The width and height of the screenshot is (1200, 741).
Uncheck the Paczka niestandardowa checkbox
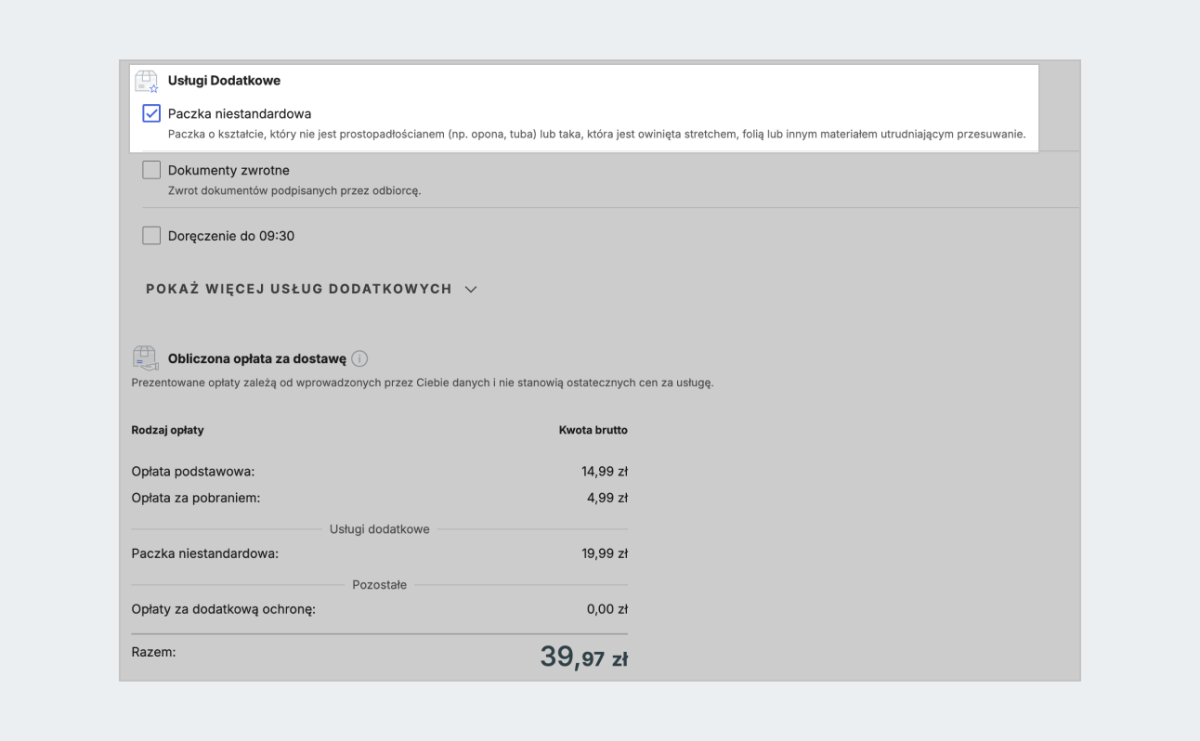[152, 113]
